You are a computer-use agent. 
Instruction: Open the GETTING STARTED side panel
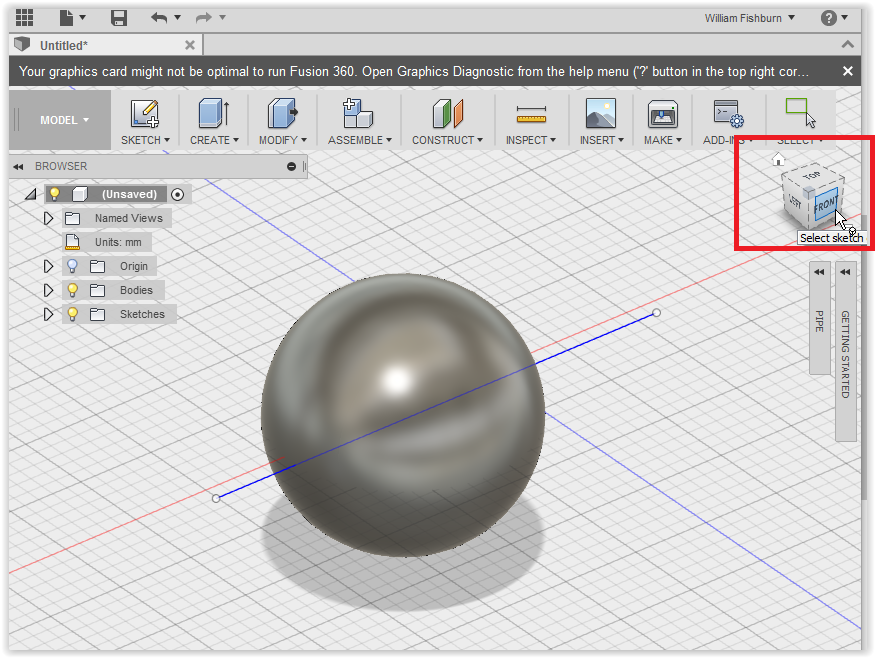click(845, 353)
